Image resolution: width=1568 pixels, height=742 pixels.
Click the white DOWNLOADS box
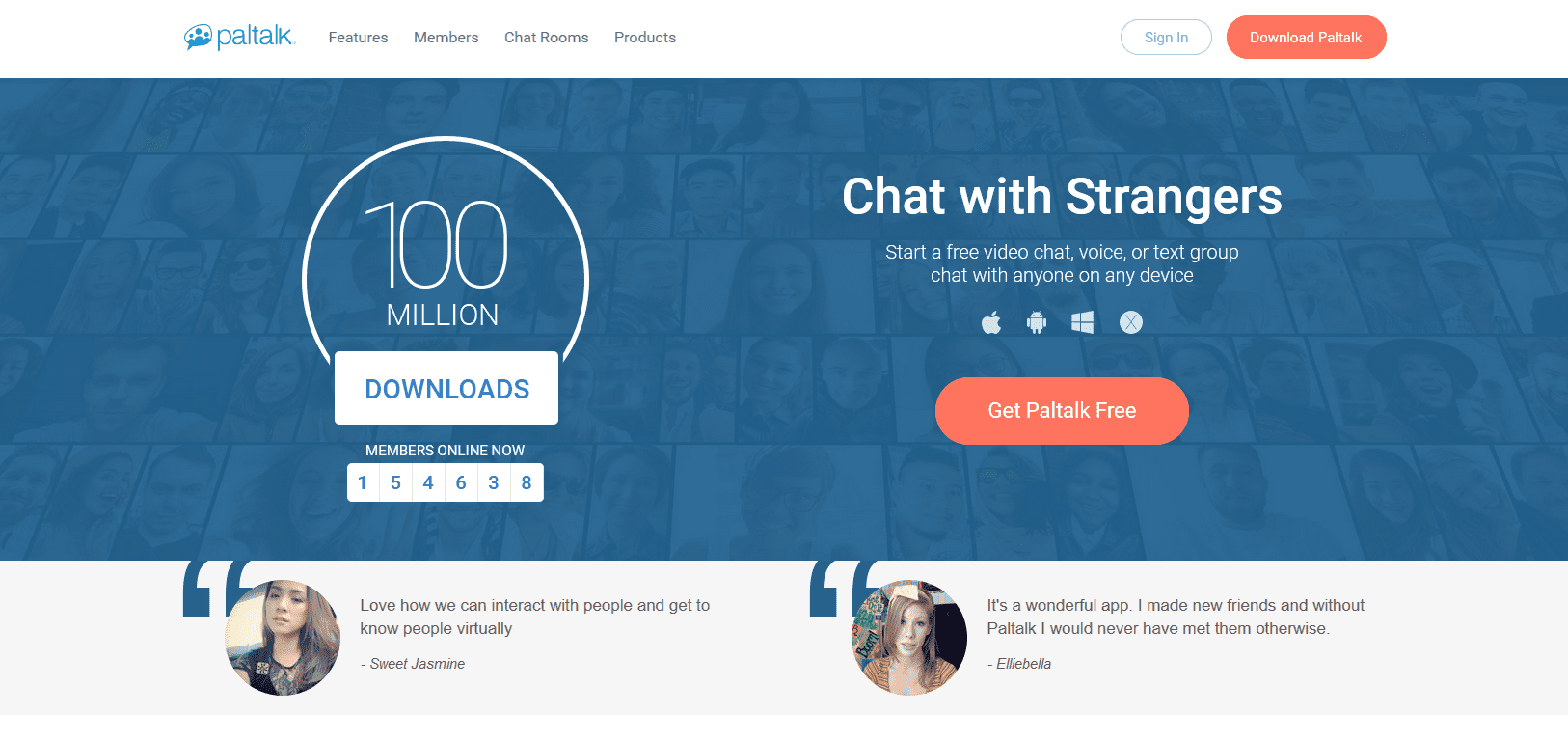pos(446,388)
